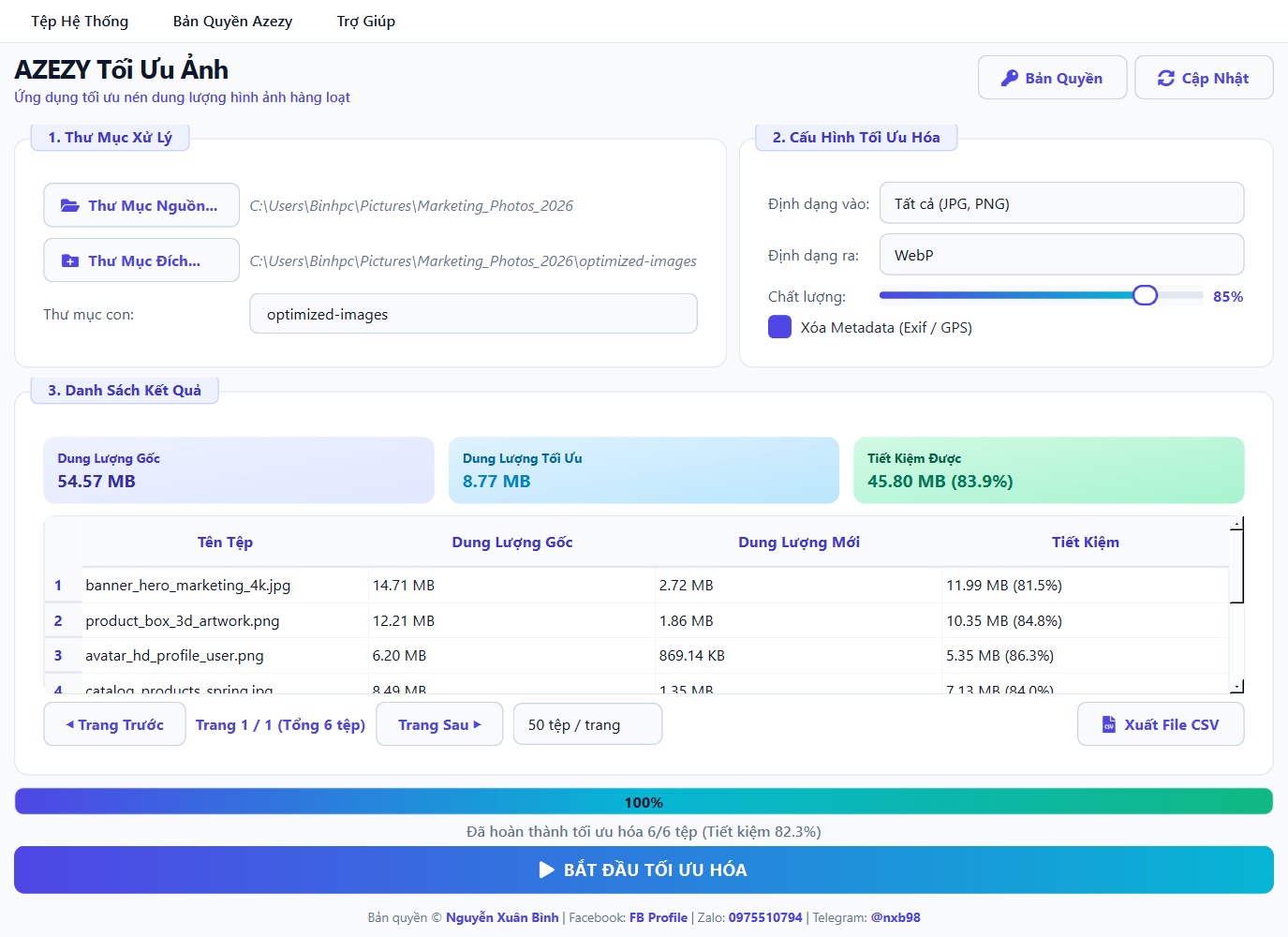Click the Chất lượng slider handle
1288x937 pixels.
[x=1145, y=295]
